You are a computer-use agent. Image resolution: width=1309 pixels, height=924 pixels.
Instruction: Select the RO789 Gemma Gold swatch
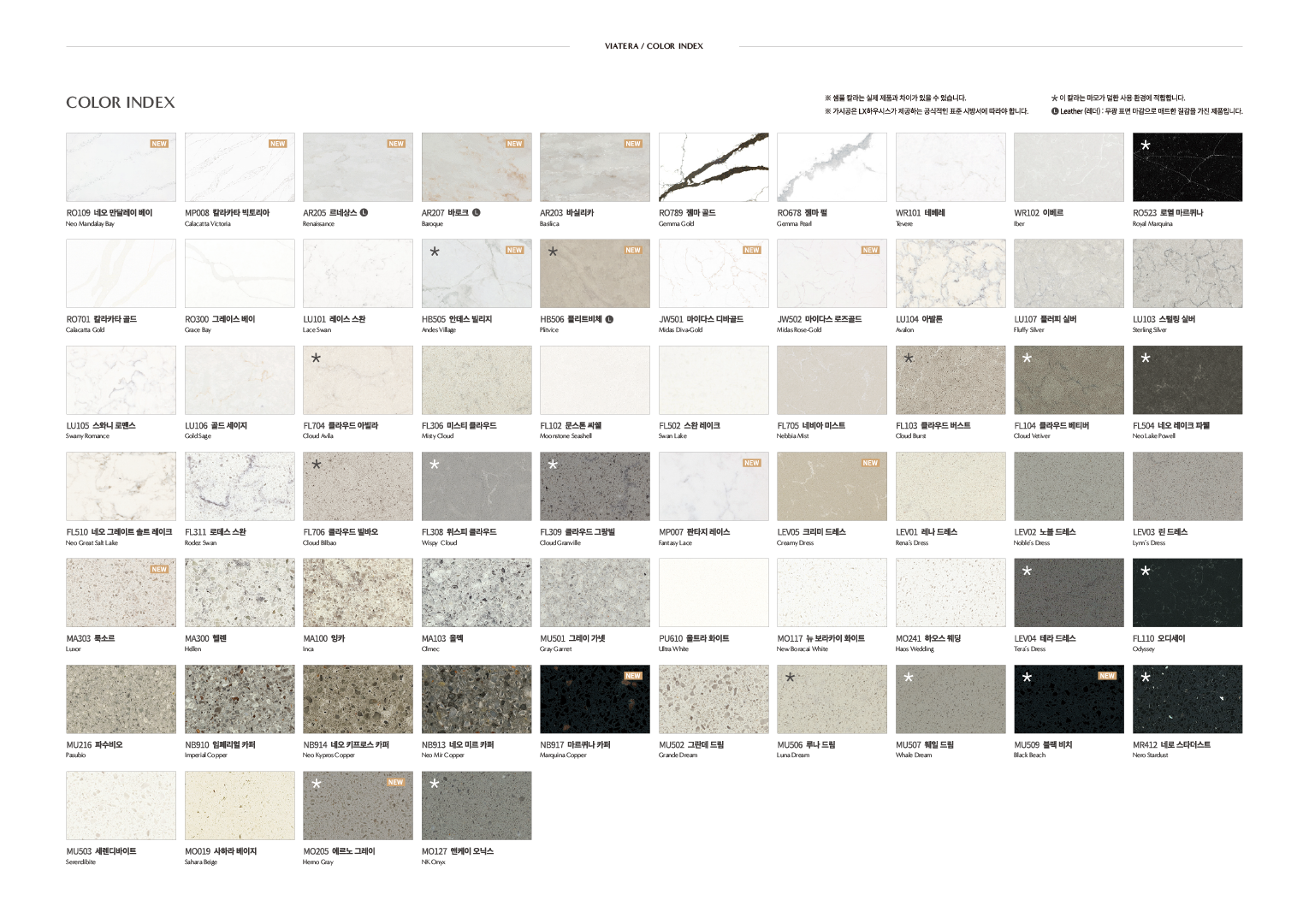(714, 167)
